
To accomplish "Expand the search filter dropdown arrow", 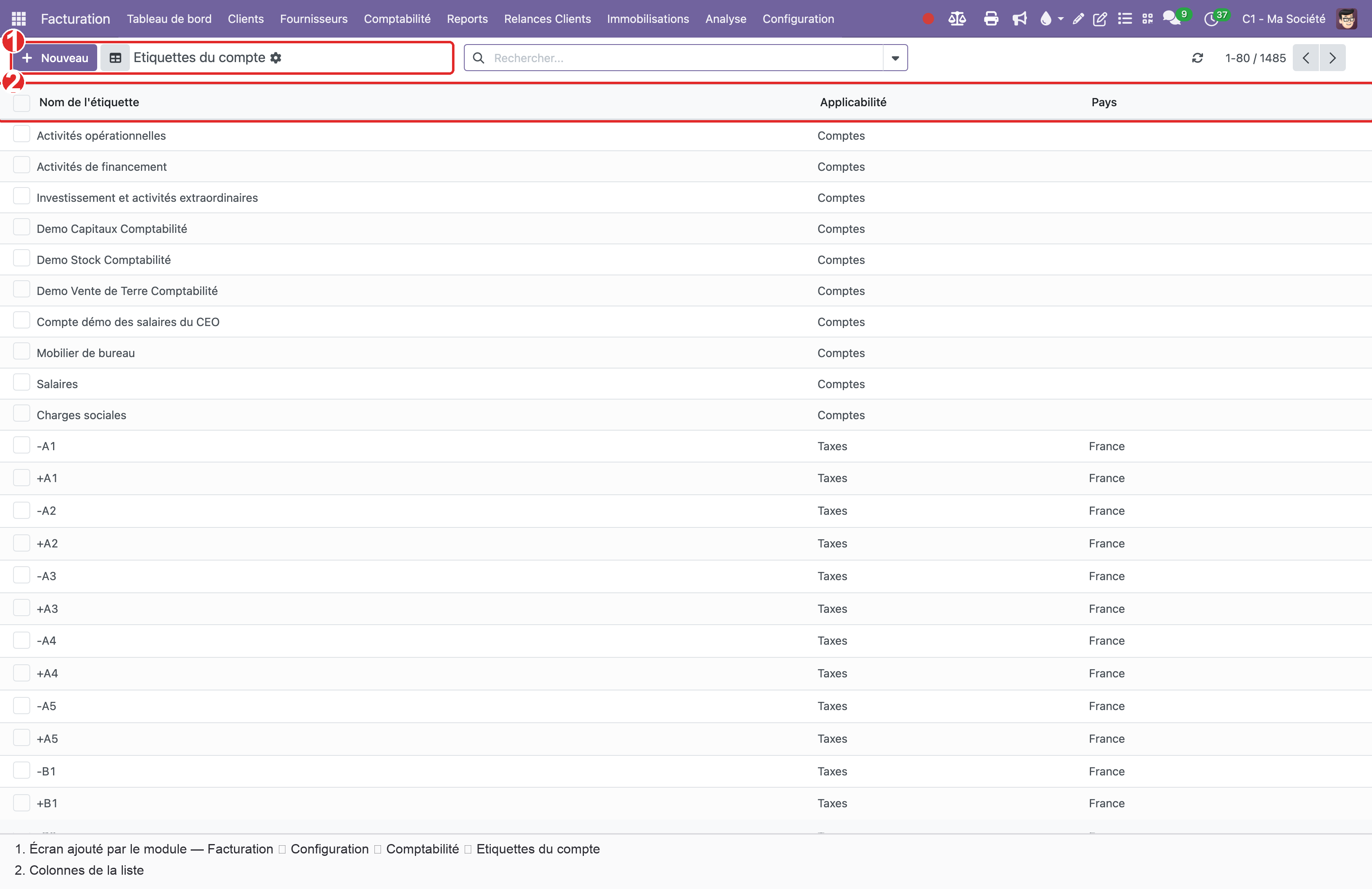I will tap(895, 58).
